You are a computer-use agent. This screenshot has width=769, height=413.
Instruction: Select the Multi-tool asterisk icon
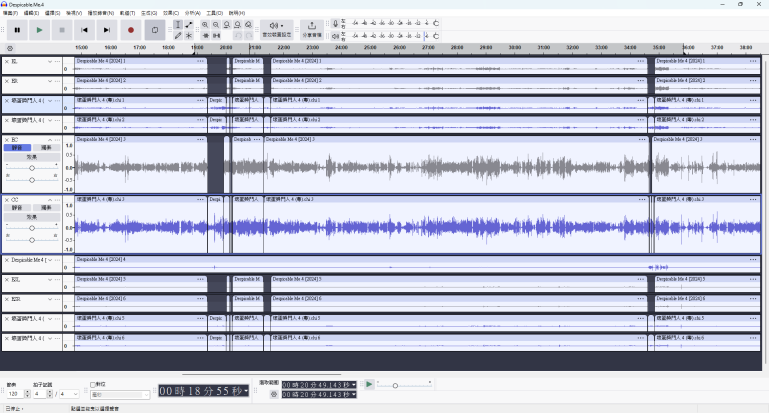point(189,35)
